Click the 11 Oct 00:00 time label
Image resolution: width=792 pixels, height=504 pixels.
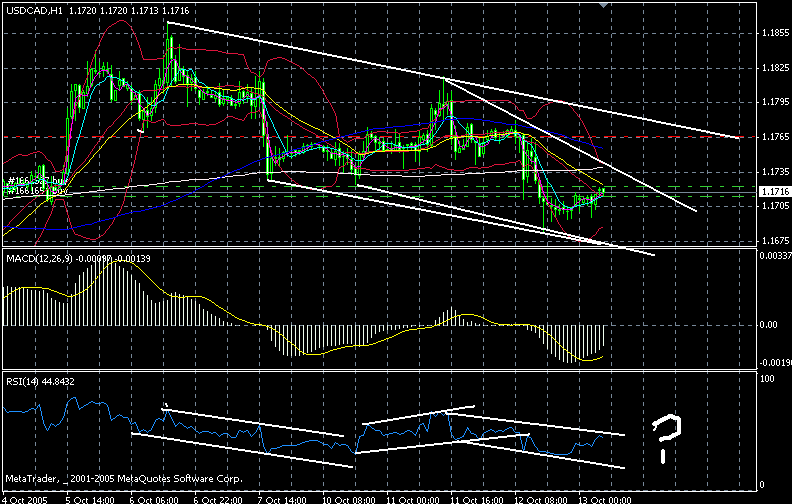(413, 500)
